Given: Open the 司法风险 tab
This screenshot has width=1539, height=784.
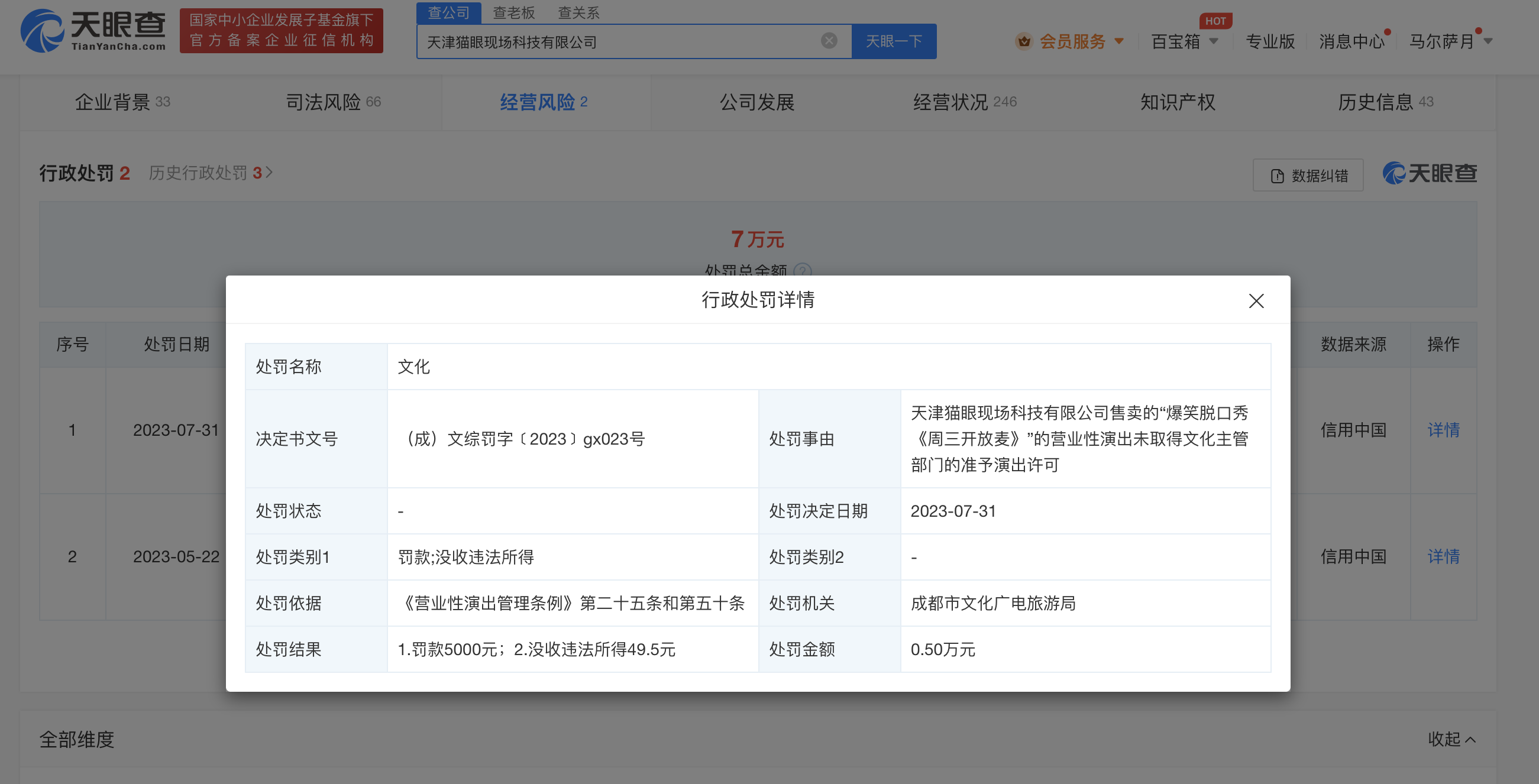Looking at the screenshot, I should point(333,102).
